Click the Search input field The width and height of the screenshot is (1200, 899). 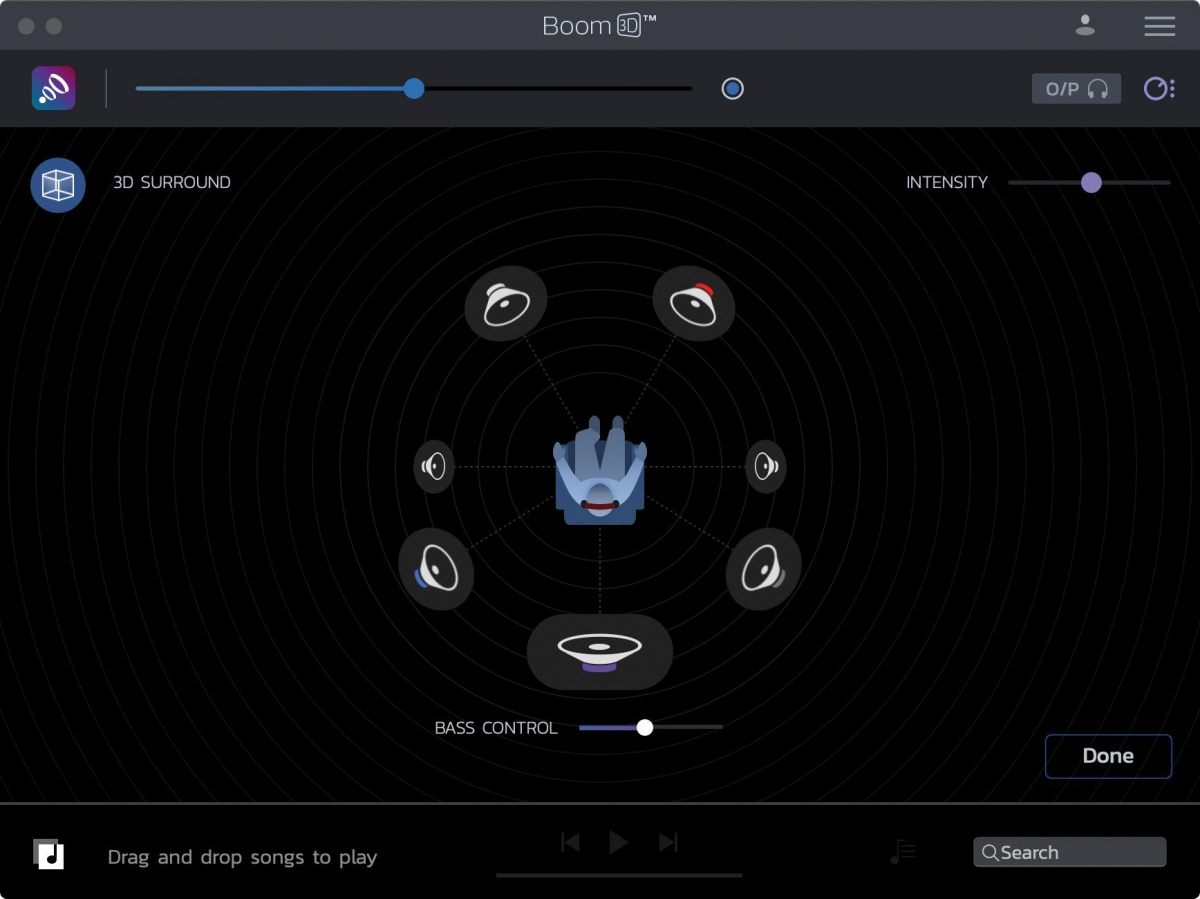[1070, 852]
